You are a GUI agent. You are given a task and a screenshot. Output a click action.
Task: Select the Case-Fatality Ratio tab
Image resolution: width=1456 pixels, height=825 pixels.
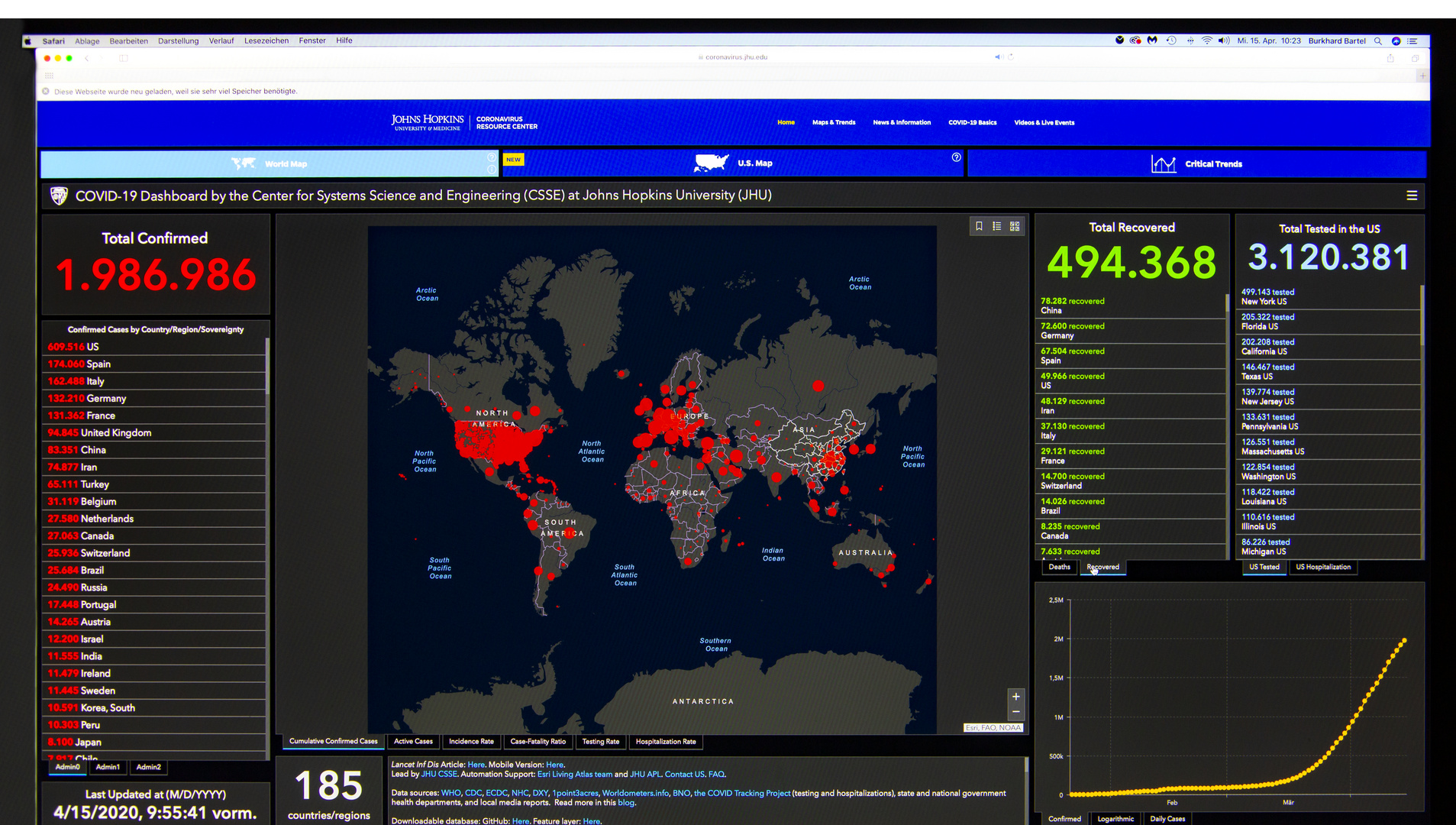538,741
